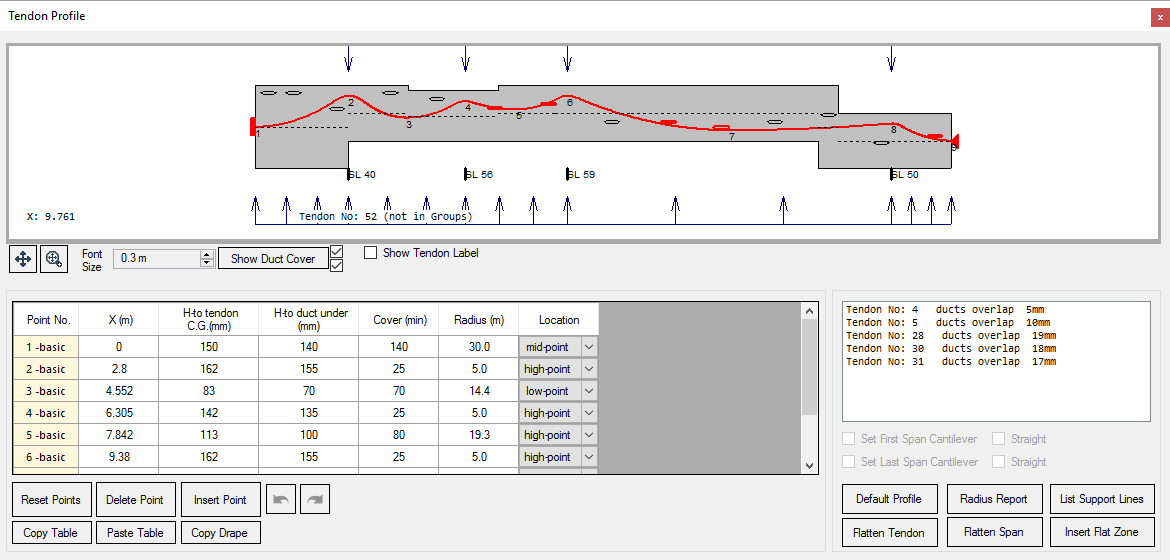Enable Show Tendon Label checkbox

tap(371, 253)
